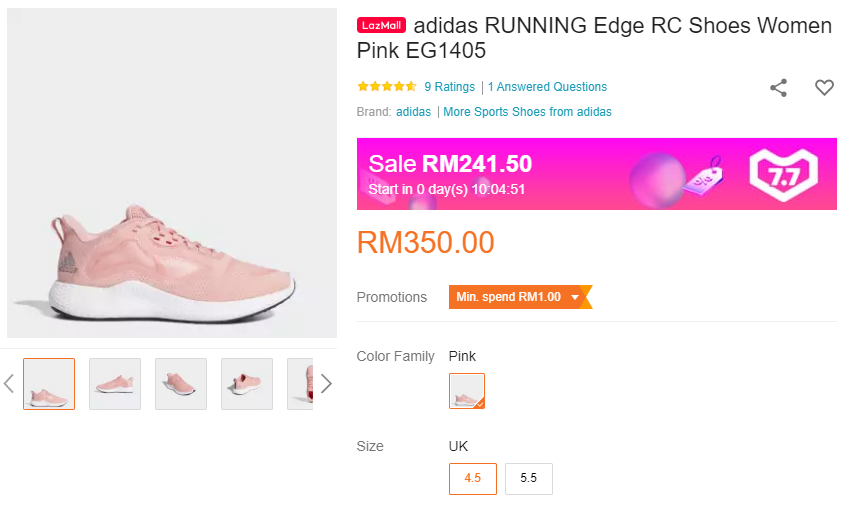
Task: Click the 7.7 sale heart logo
Action: point(783,174)
